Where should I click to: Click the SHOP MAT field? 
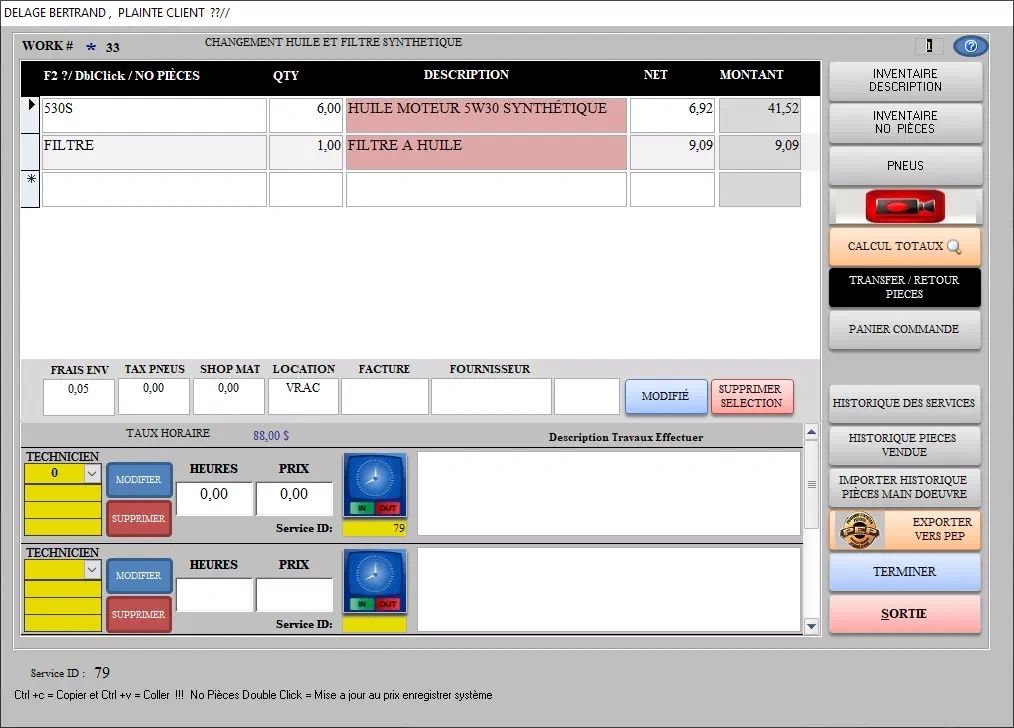(229, 396)
